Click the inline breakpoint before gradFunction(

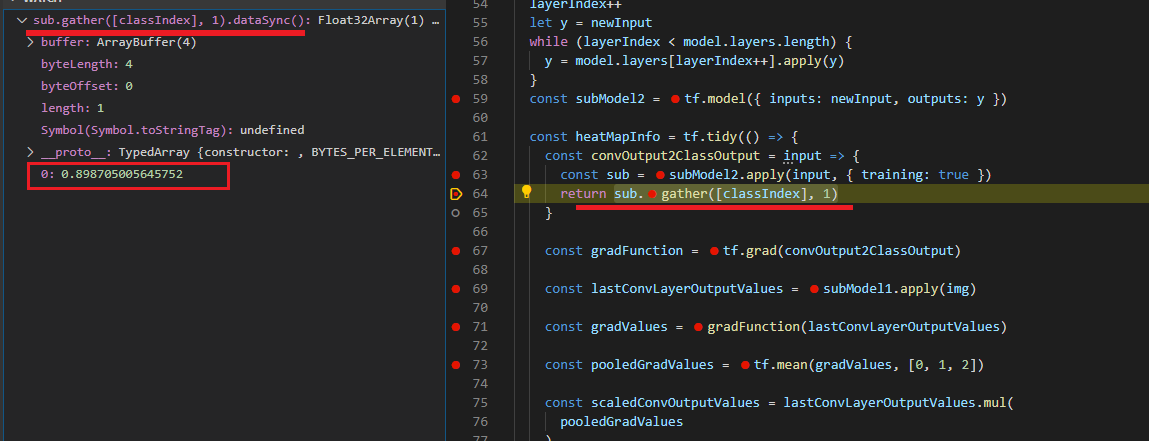coord(698,327)
